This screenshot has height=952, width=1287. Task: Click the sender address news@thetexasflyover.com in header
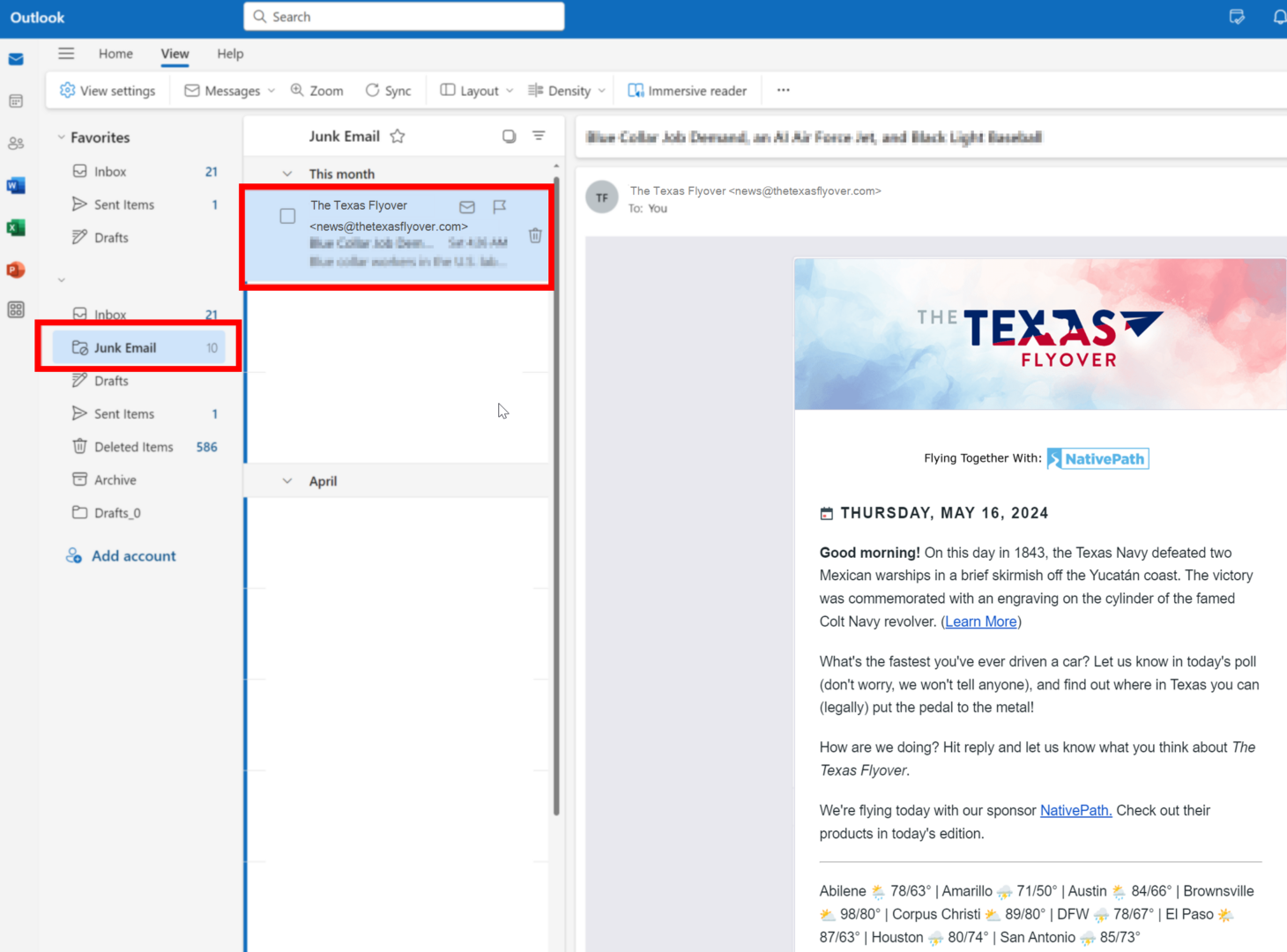tap(805, 191)
